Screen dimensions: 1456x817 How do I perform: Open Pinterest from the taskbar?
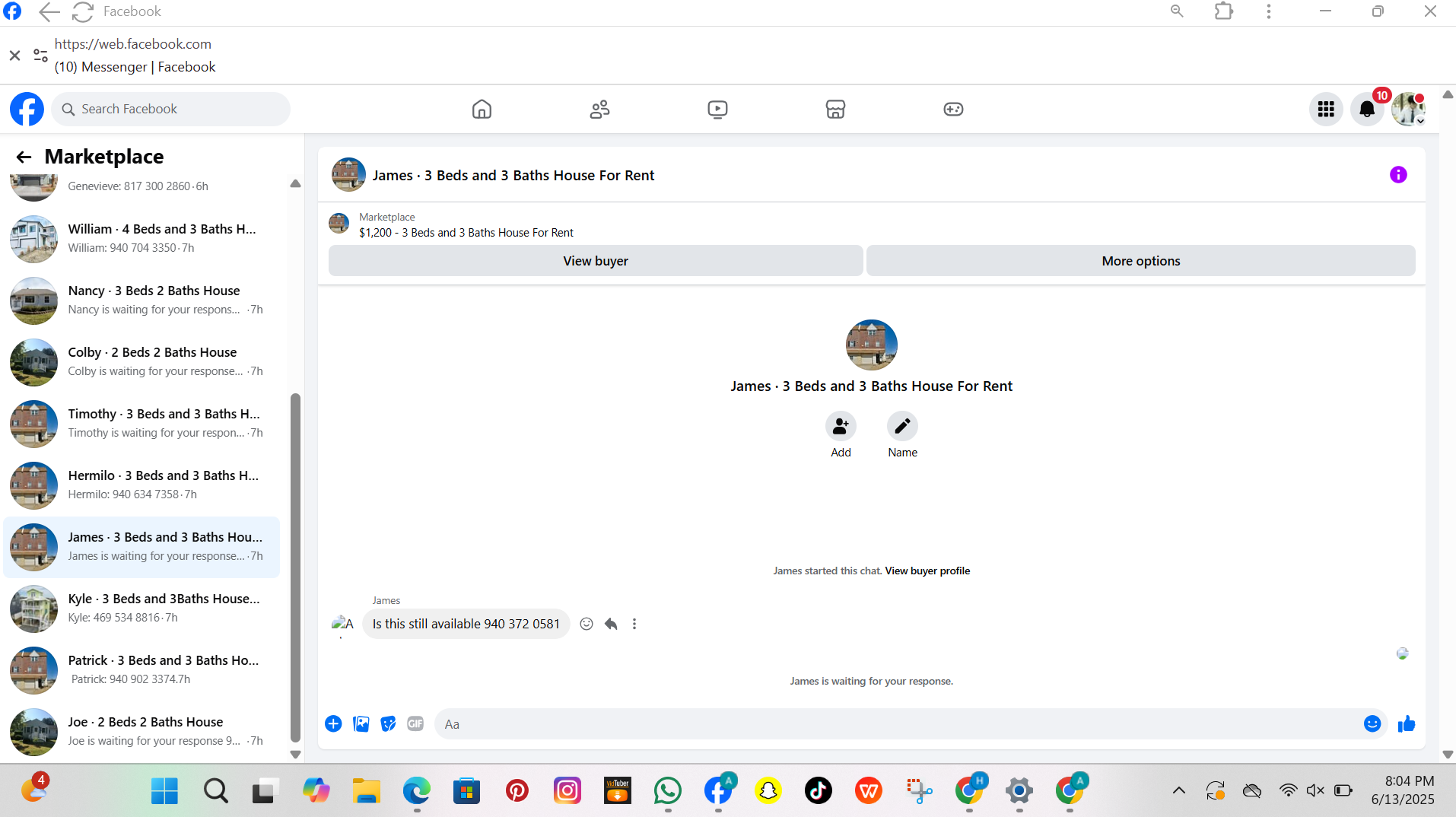coord(517,791)
